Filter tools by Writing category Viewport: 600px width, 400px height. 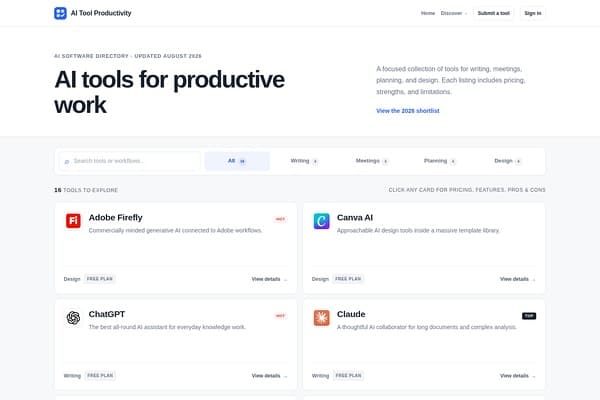pyautogui.click(x=304, y=161)
